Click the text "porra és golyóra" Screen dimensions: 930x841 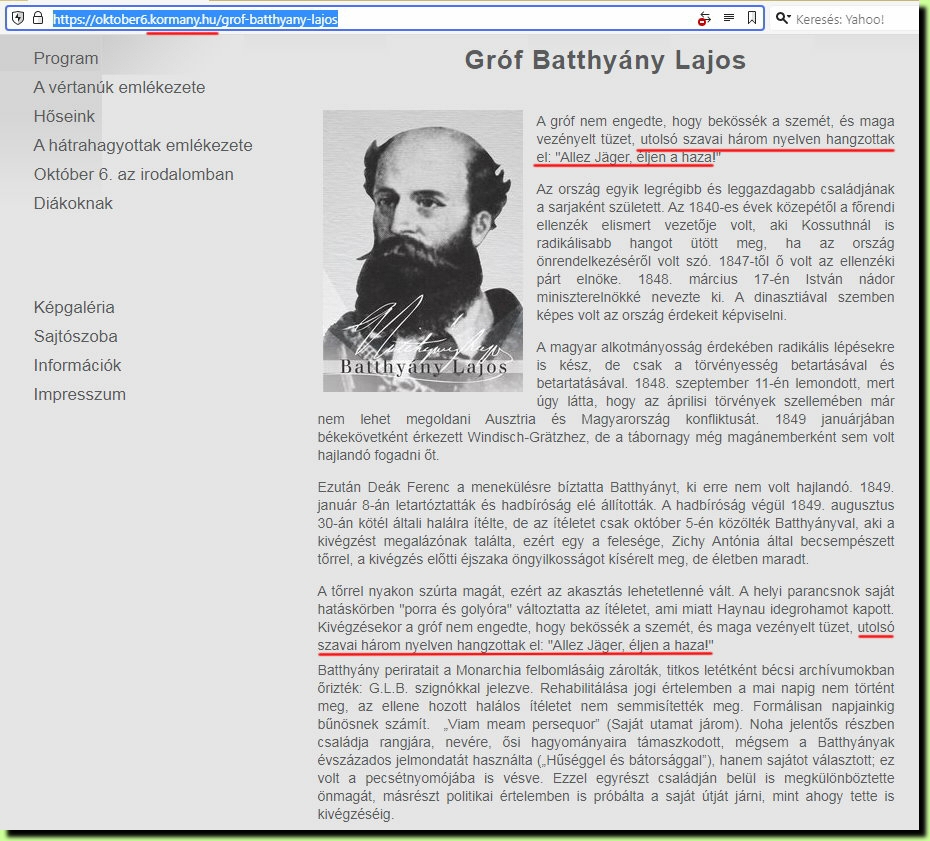click(x=456, y=610)
